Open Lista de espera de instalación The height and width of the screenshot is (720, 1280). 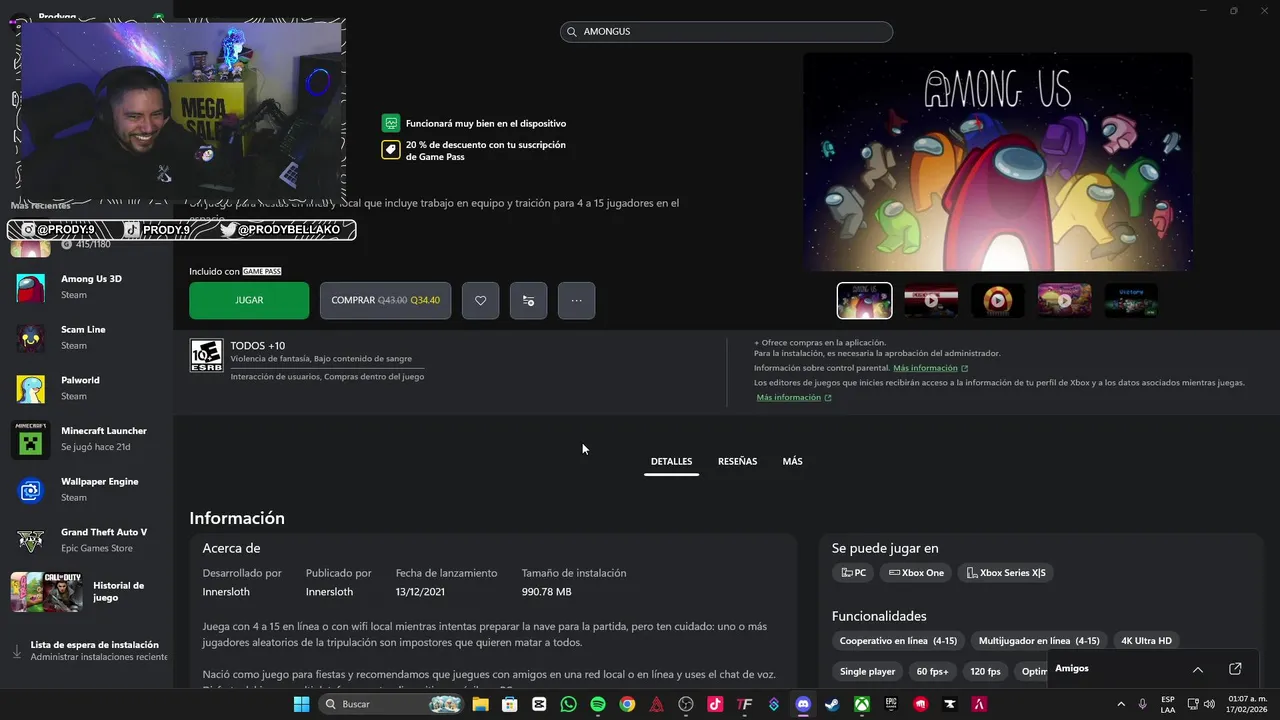(x=90, y=651)
